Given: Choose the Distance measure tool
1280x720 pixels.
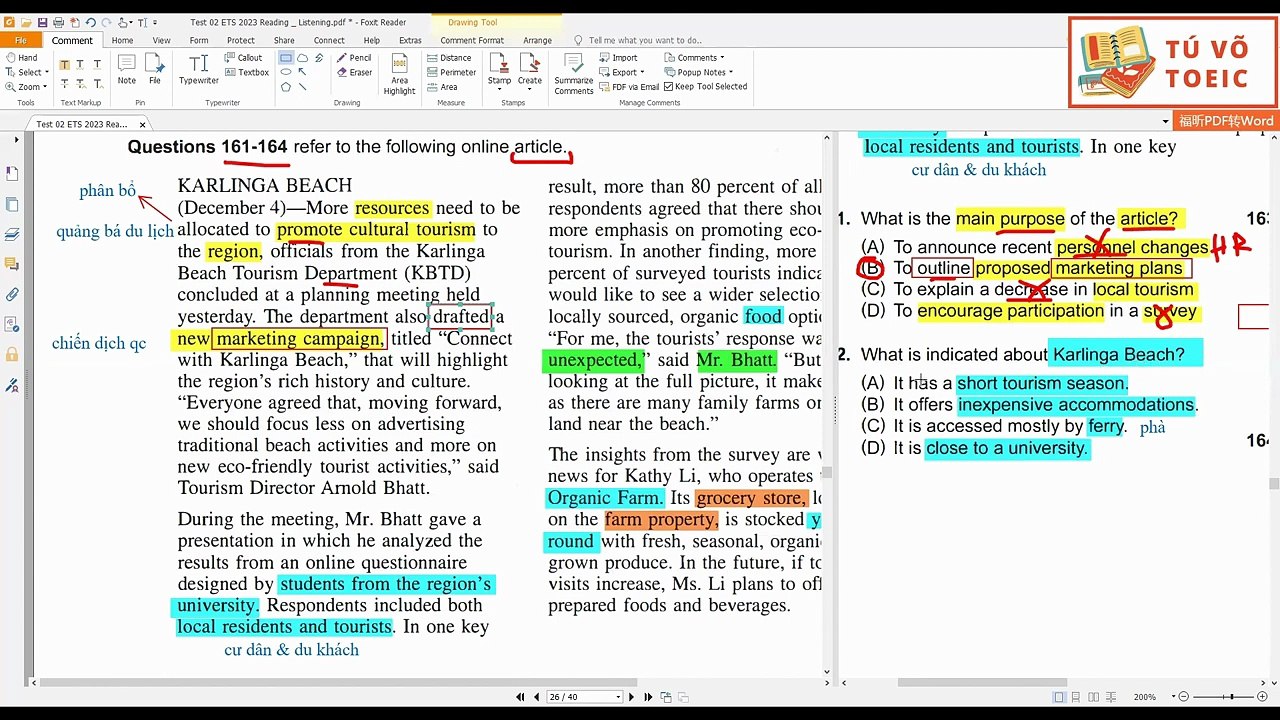Looking at the screenshot, I should coord(448,58).
